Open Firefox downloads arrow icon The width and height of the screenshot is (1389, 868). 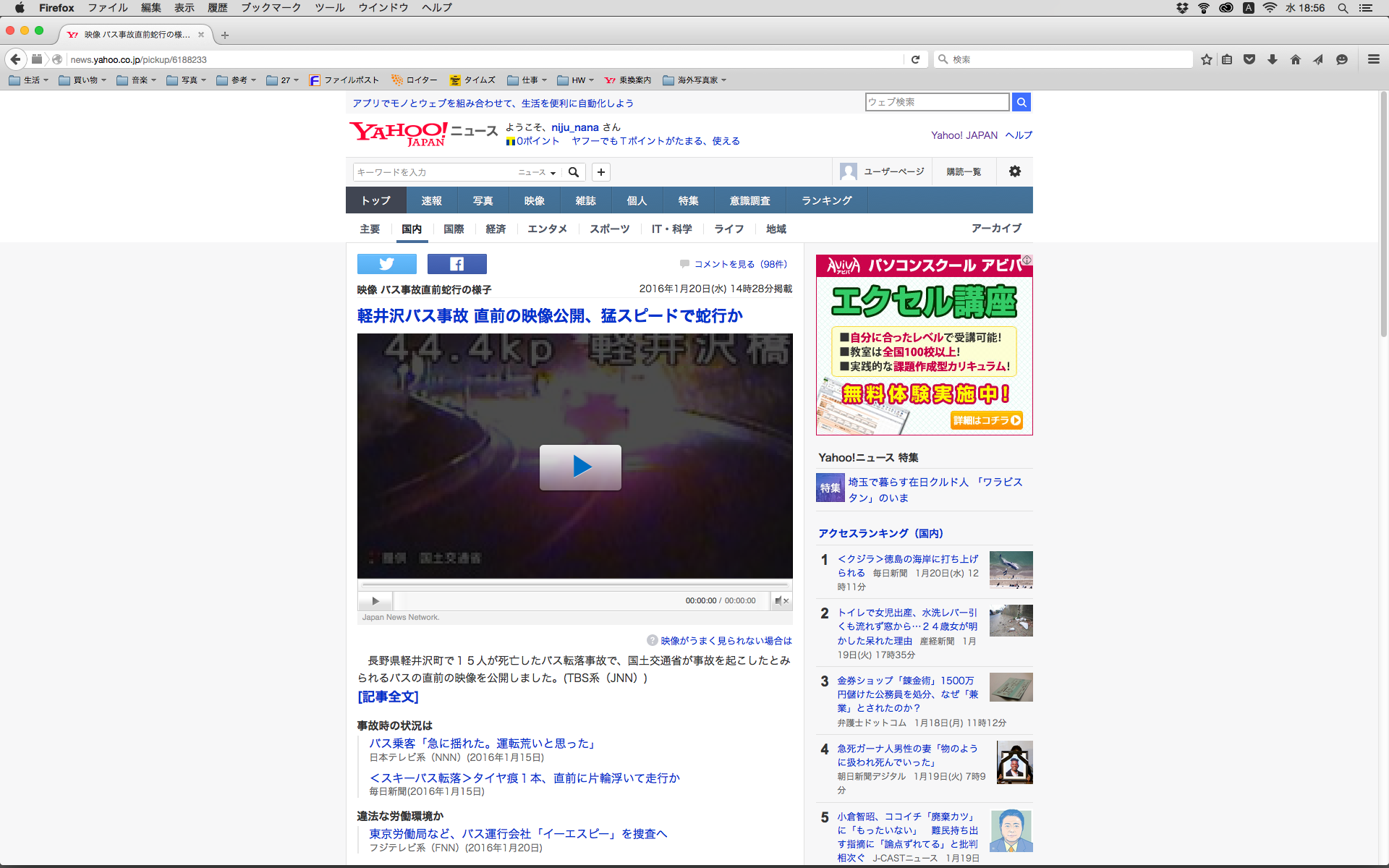[x=1272, y=59]
